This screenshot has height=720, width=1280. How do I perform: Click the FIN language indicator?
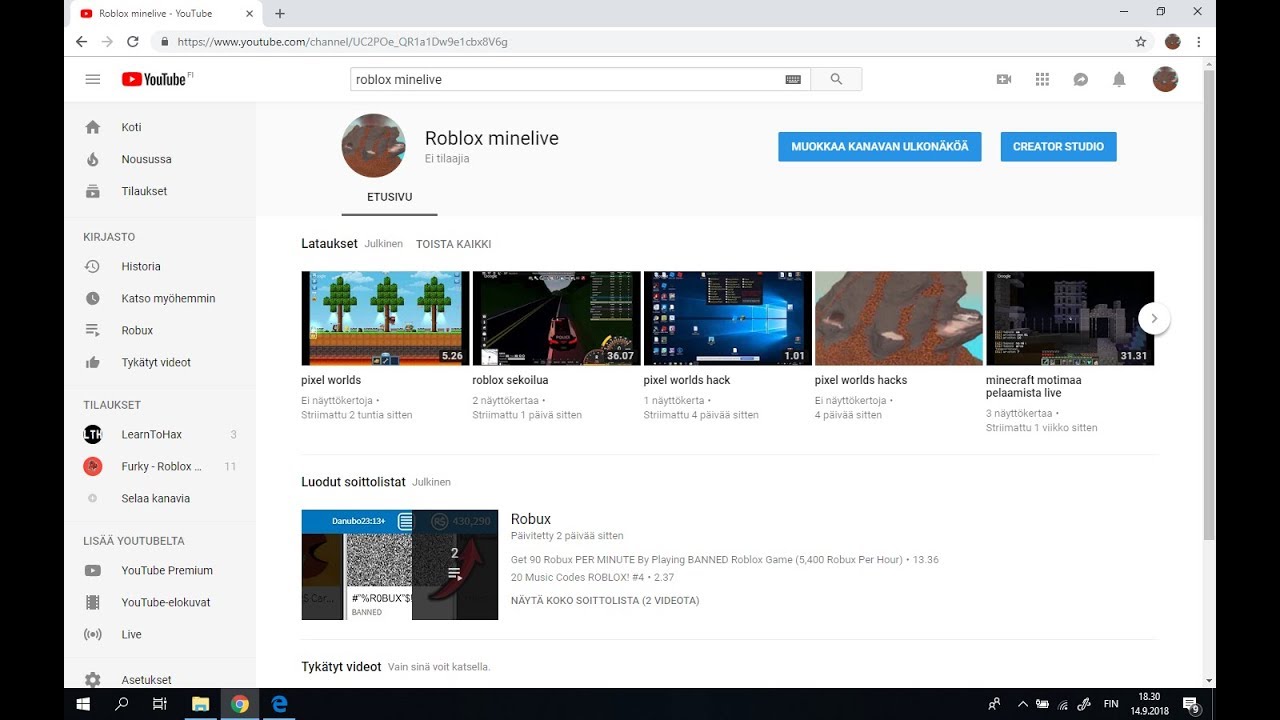pyautogui.click(x=1111, y=704)
